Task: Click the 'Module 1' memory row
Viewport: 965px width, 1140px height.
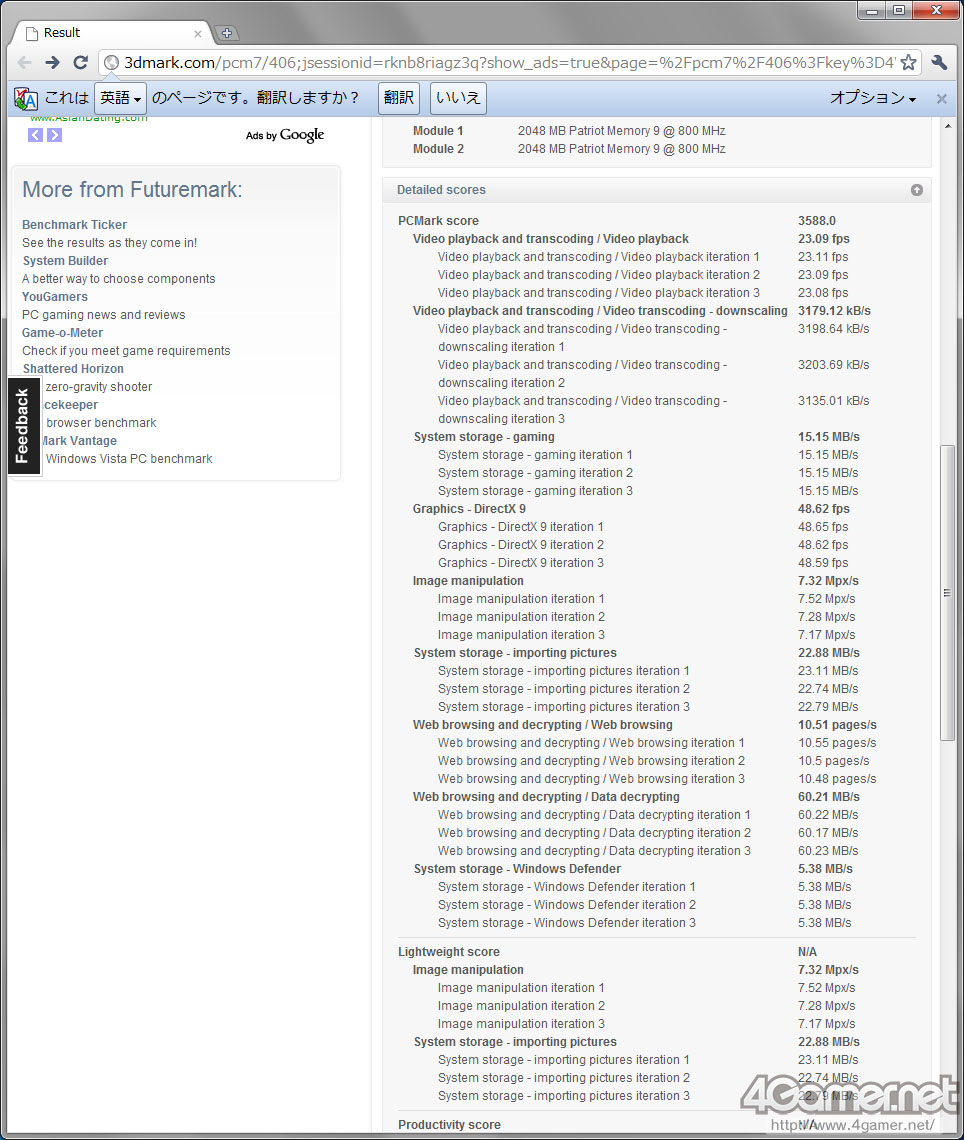Action: click(x=569, y=131)
